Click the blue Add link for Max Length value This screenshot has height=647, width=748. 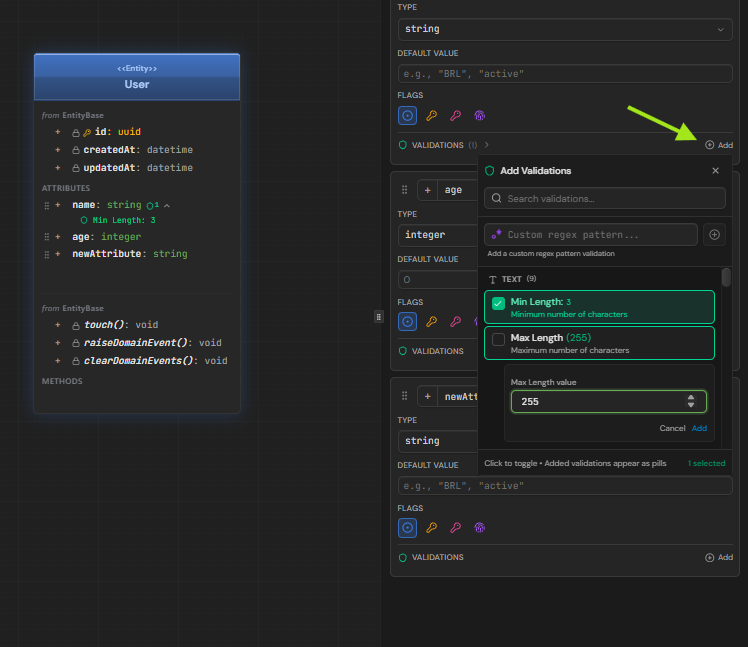699,428
